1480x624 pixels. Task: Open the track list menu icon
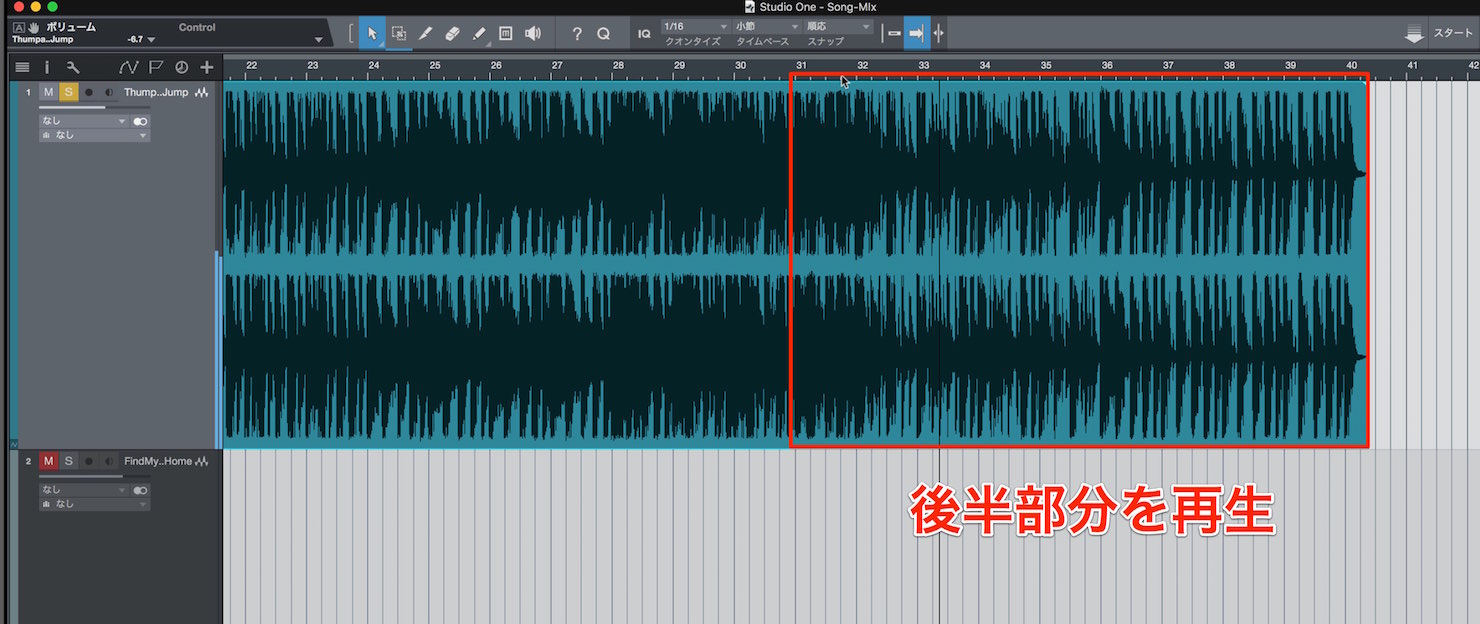(x=22, y=68)
